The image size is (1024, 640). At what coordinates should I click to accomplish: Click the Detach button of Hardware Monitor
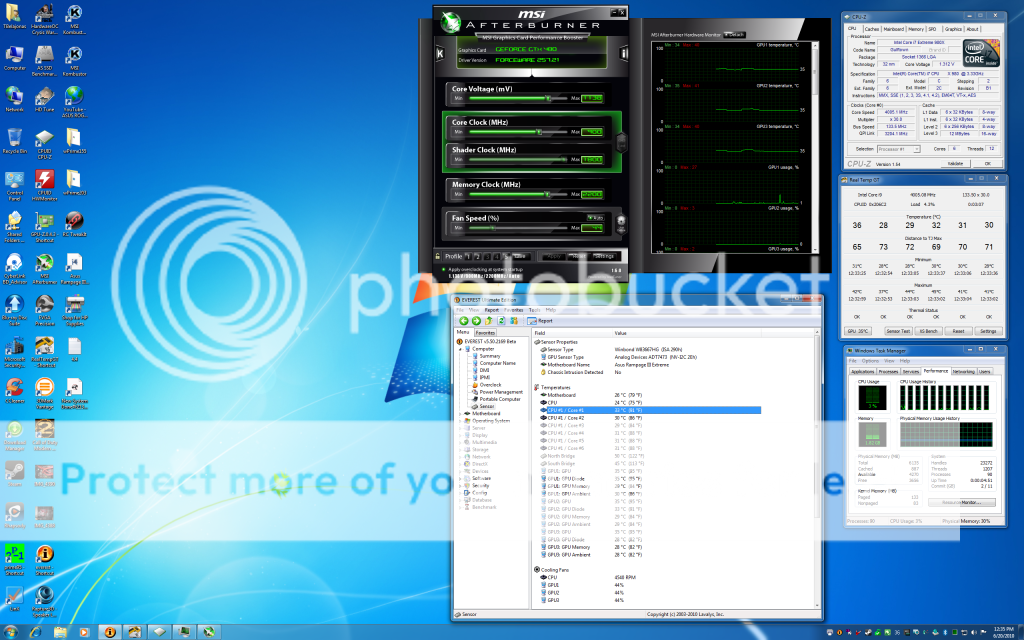point(735,35)
